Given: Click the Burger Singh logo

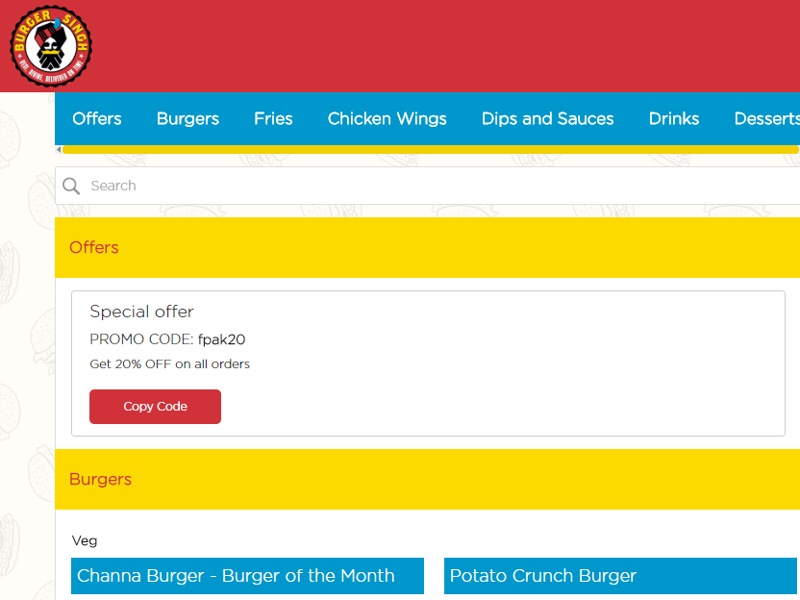Looking at the screenshot, I should tap(51, 46).
